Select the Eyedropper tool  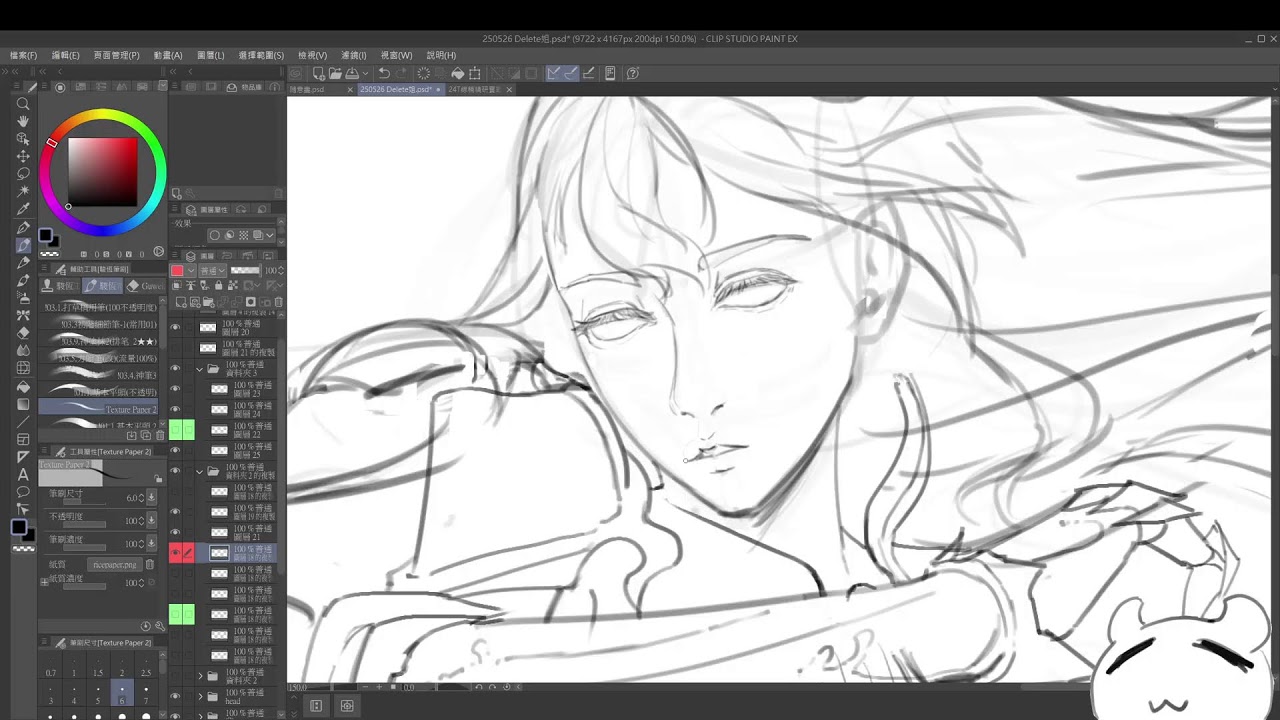coord(23,209)
